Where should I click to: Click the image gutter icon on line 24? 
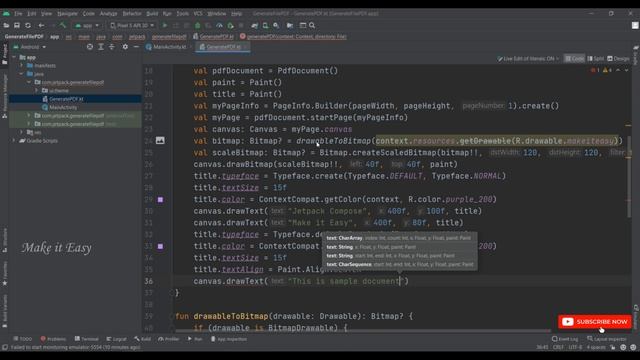(x=160, y=141)
